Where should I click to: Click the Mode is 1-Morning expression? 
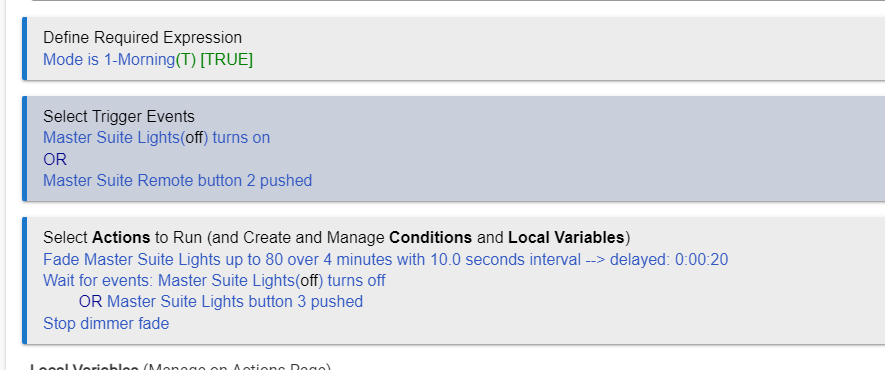pyautogui.click(x=120, y=59)
